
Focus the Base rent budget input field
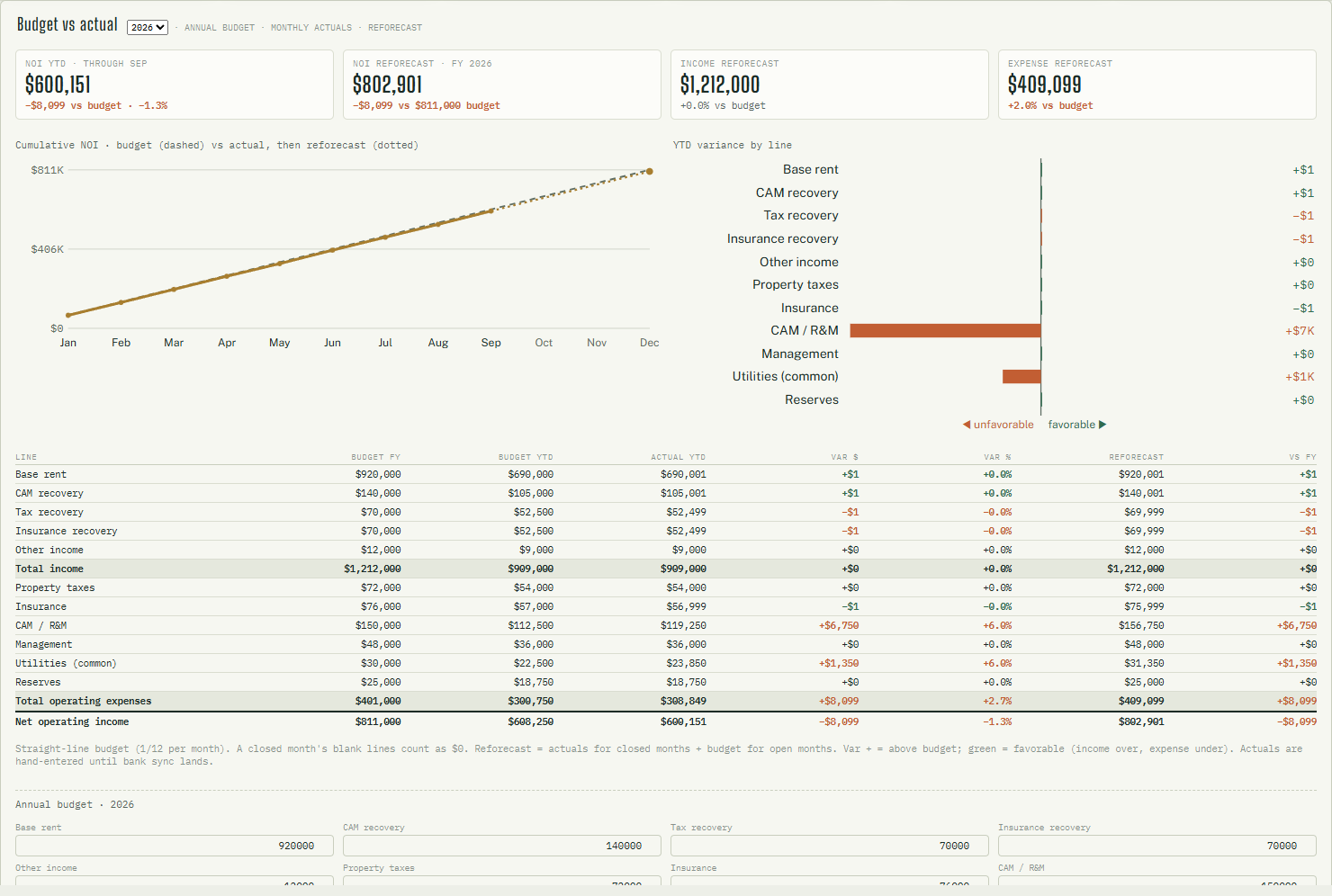click(x=175, y=846)
